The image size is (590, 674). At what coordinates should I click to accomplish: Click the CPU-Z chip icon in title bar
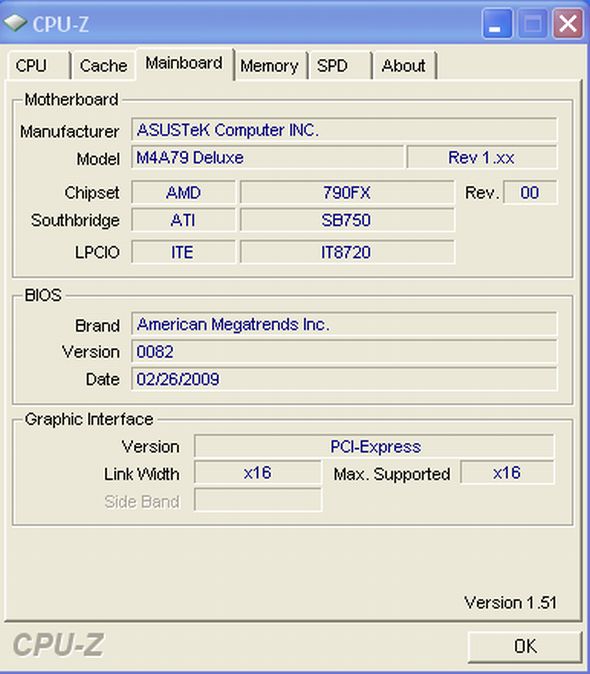click(x=15, y=23)
